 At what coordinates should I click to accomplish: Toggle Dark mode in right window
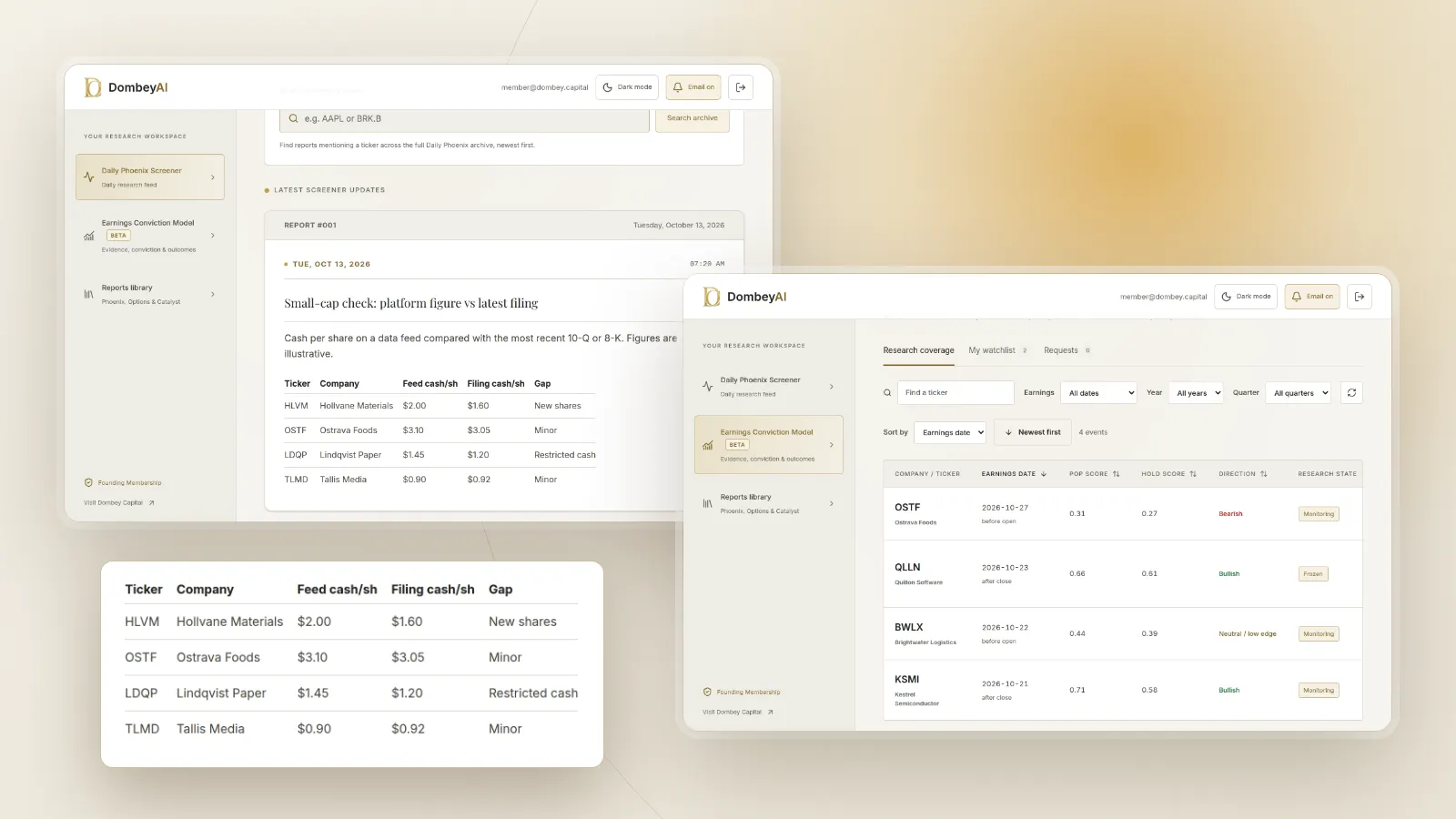click(1246, 297)
